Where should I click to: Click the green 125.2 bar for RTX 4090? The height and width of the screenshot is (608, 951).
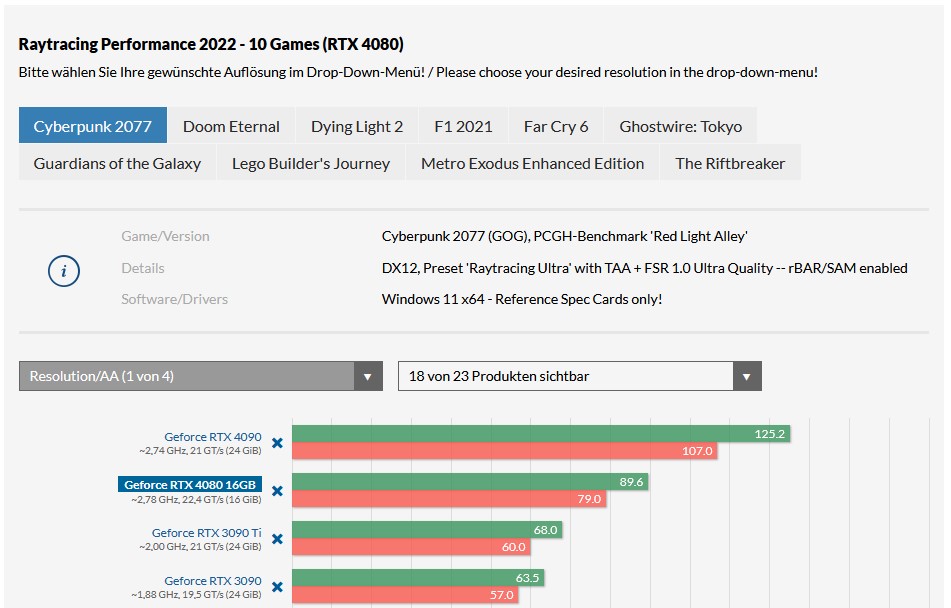coord(541,434)
